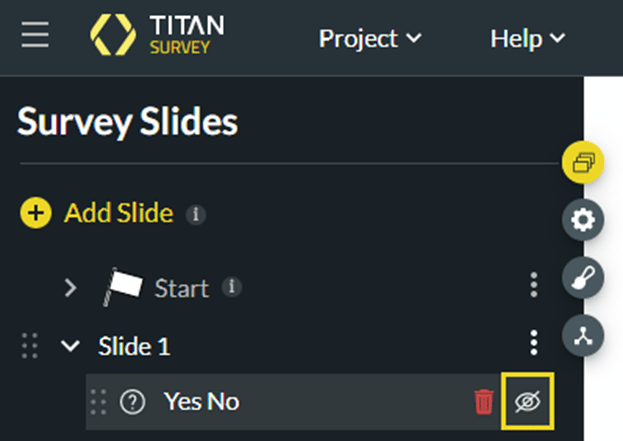Screen dimensions: 623x441
Task: Click the yellow plus Add Slide icon
Action: (x=36, y=213)
